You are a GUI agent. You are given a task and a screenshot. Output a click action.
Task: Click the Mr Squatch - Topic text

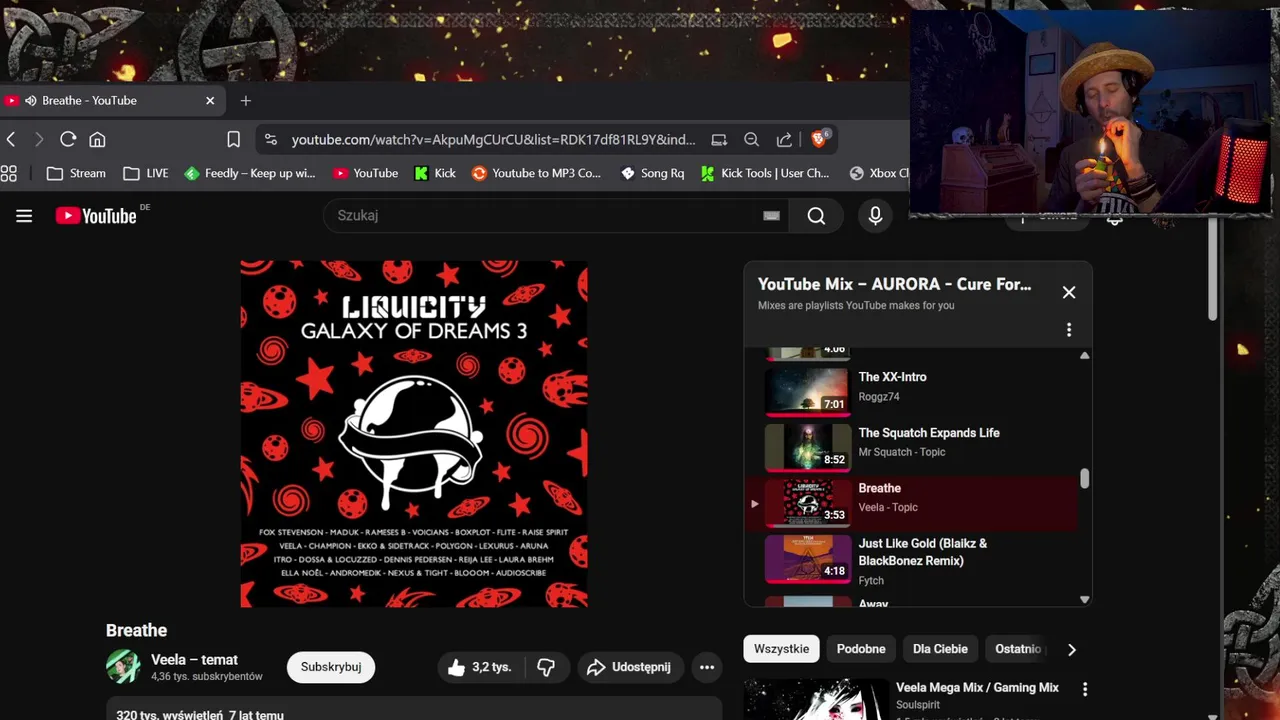(x=901, y=452)
